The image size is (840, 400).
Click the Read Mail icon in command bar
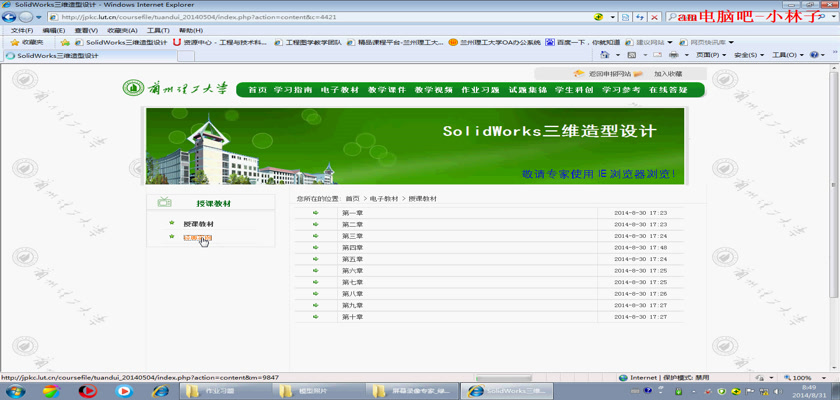[x=657, y=55]
